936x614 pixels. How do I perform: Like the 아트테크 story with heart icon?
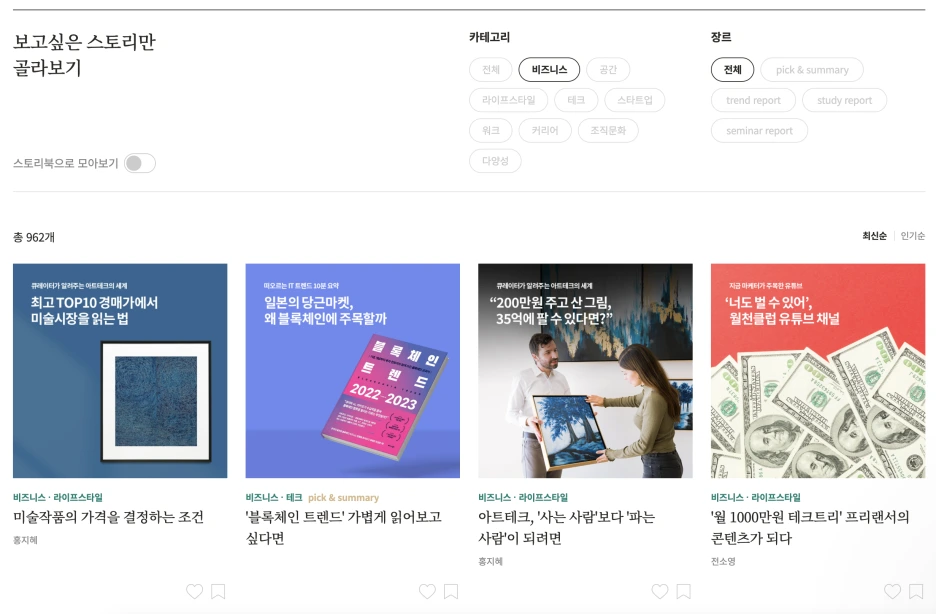[660, 591]
